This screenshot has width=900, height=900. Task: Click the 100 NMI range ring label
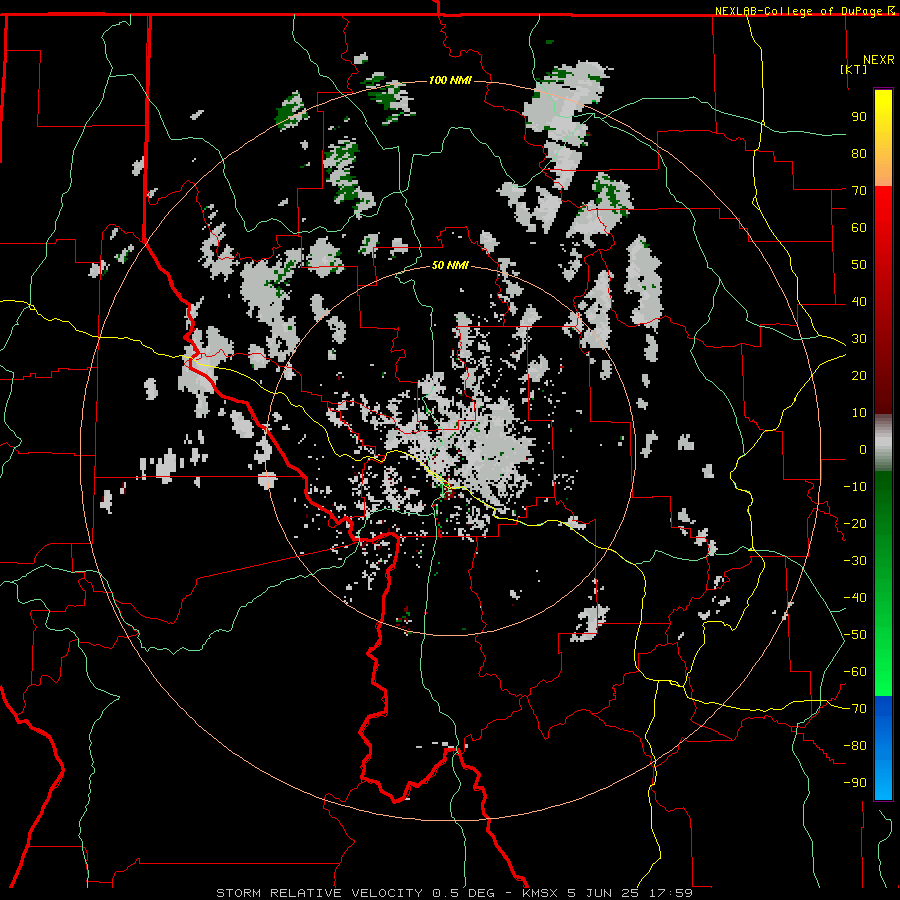pyautogui.click(x=450, y=80)
